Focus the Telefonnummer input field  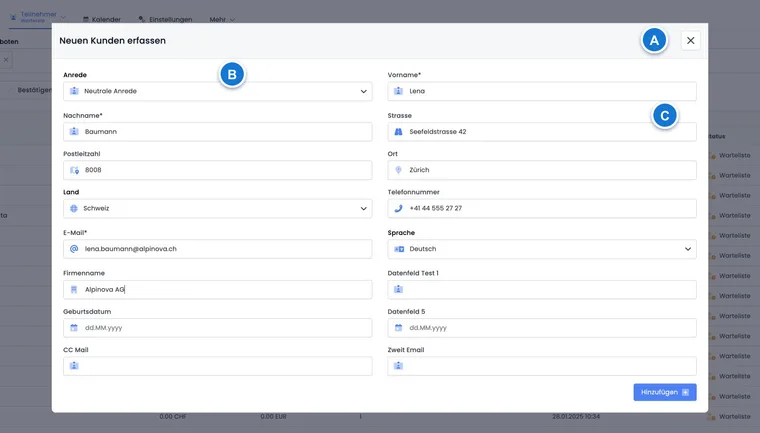[x=542, y=208]
